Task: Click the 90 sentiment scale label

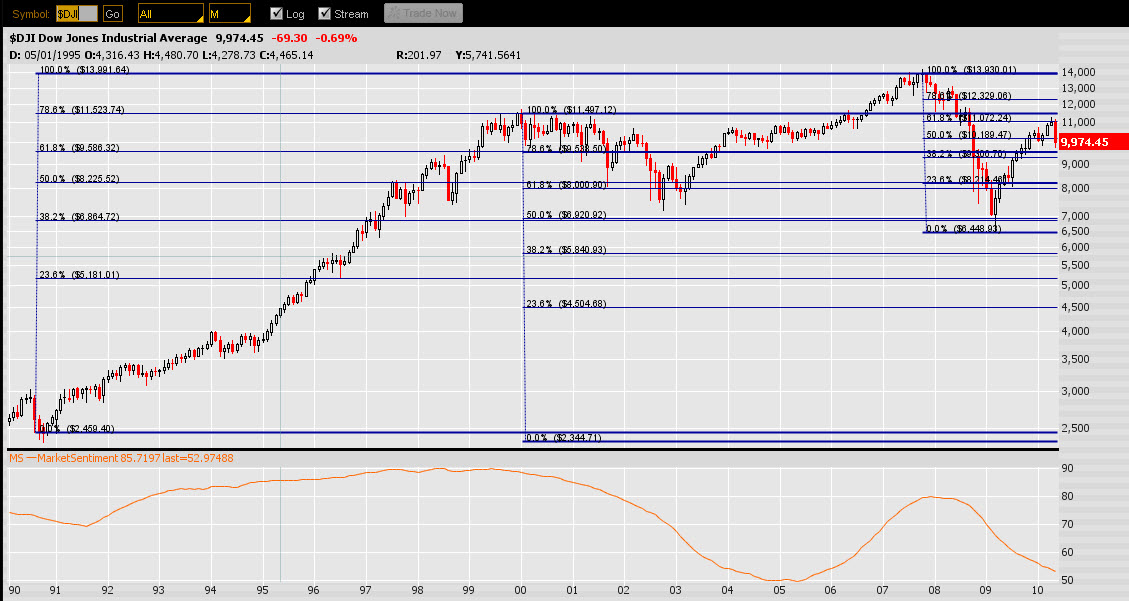Action: [1067, 468]
